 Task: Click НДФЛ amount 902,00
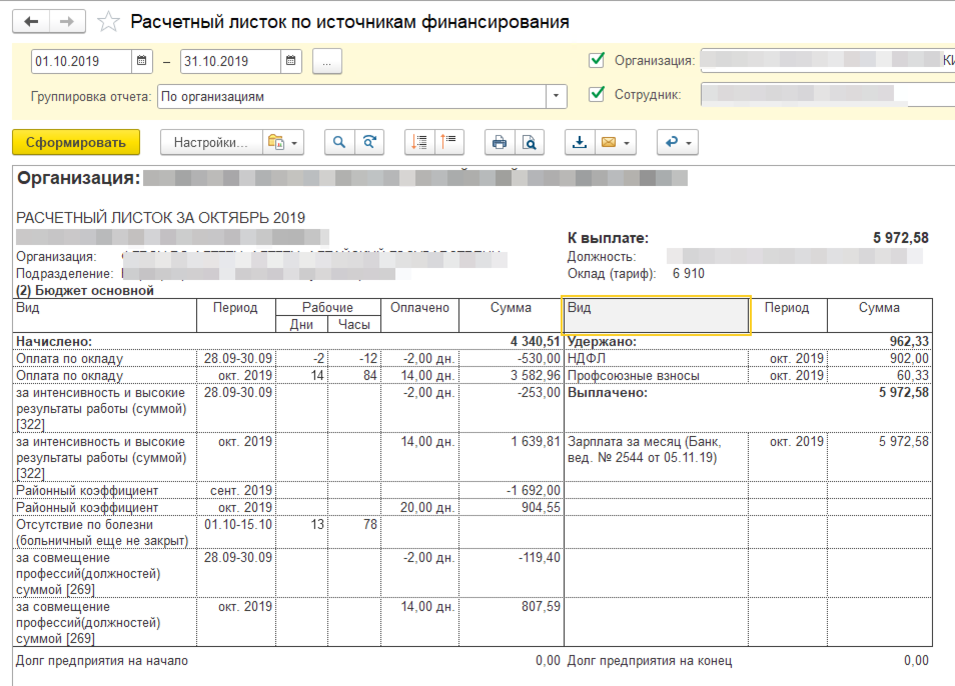click(909, 358)
